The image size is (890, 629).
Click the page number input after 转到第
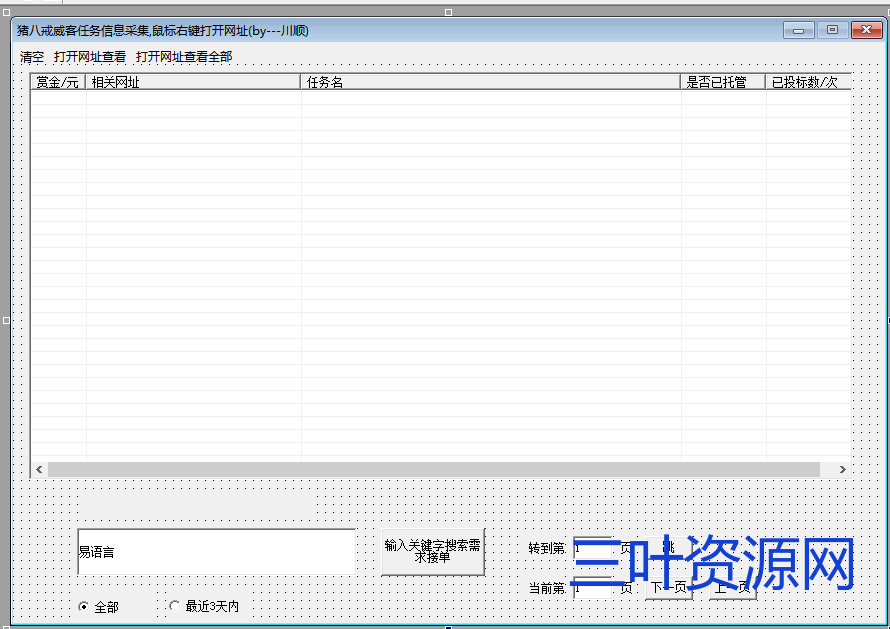point(595,548)
